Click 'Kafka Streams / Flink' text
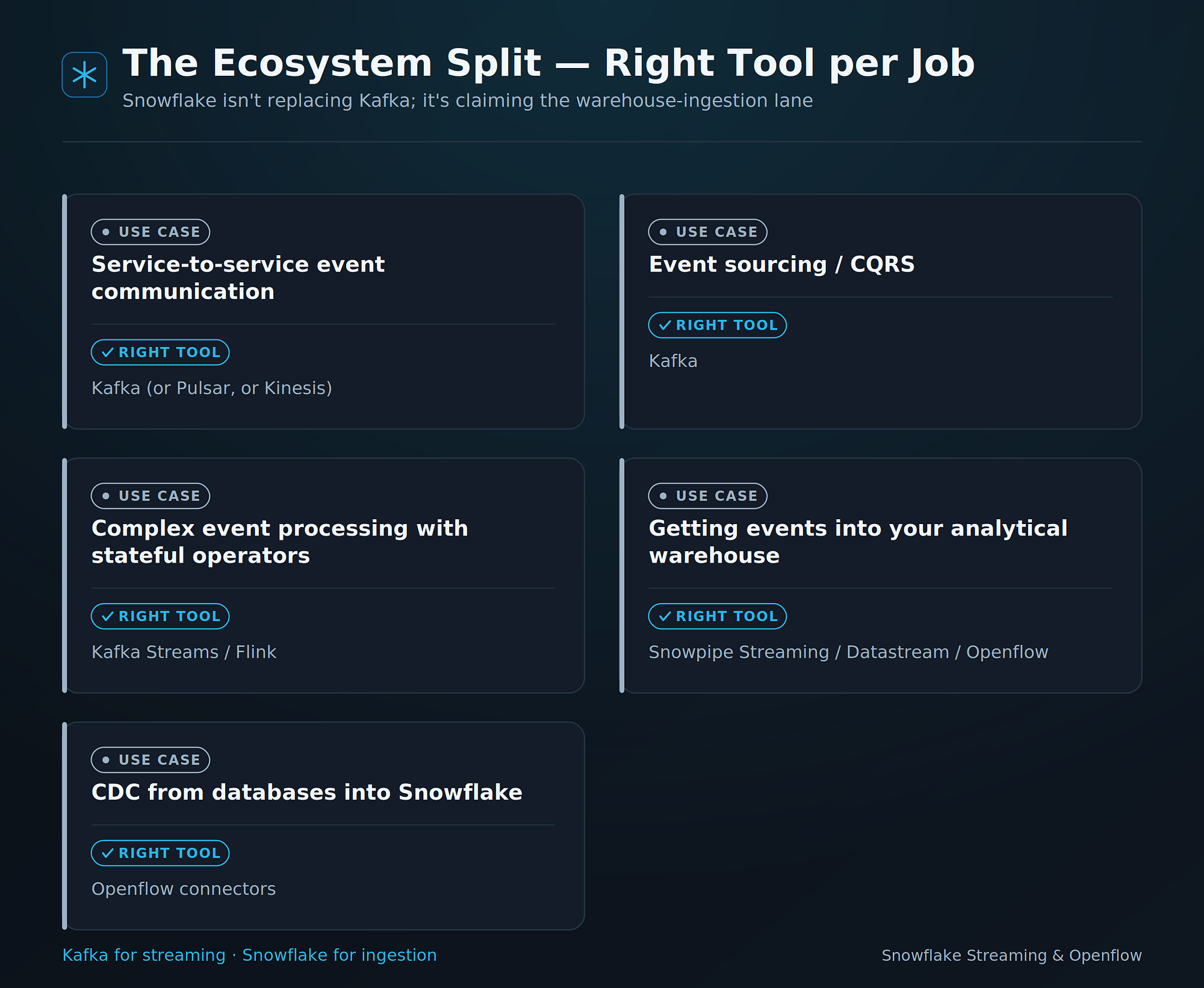The height and width of the screenshot is (988, 1204). pos(184,652)
